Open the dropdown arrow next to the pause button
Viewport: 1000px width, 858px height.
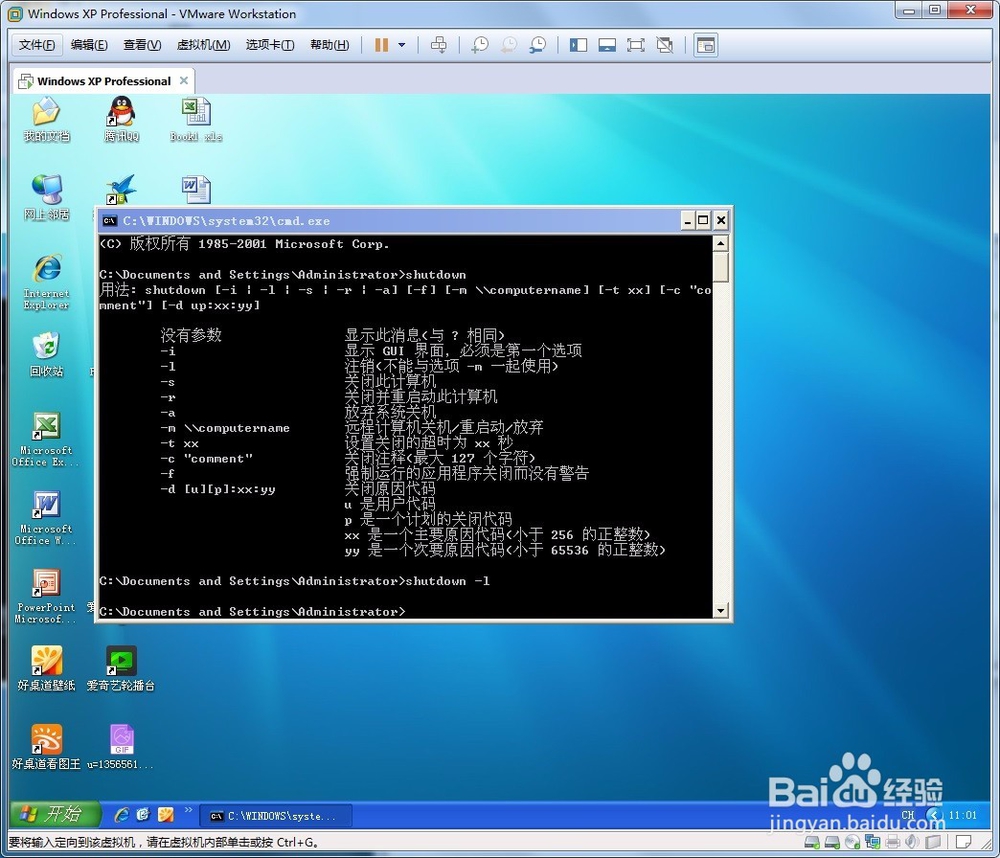[x=402, y=45]
